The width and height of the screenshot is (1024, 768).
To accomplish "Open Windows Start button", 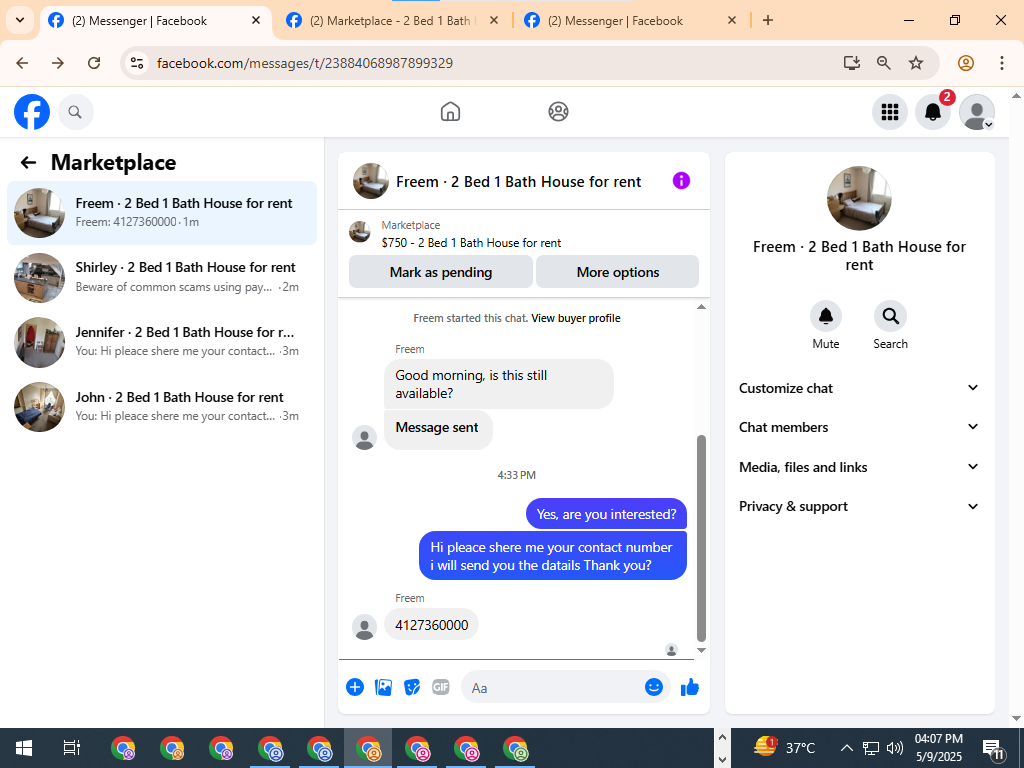I will pyautogui.click(x=24, y=748).
